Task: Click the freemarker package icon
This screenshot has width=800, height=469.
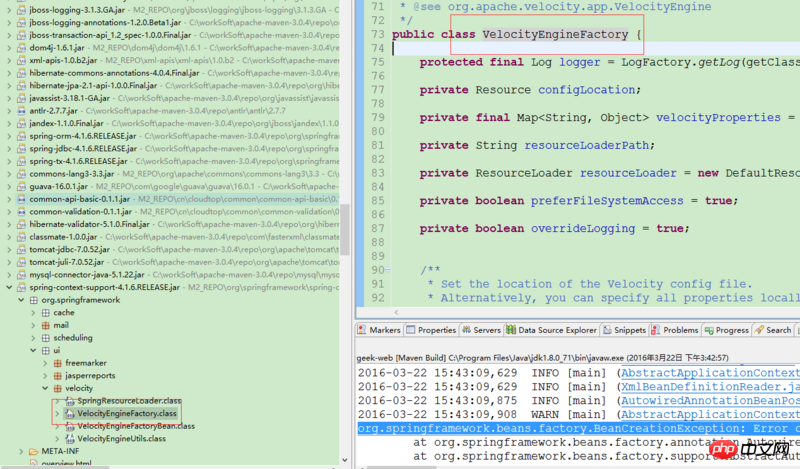Action: click(x=58, y=363)
